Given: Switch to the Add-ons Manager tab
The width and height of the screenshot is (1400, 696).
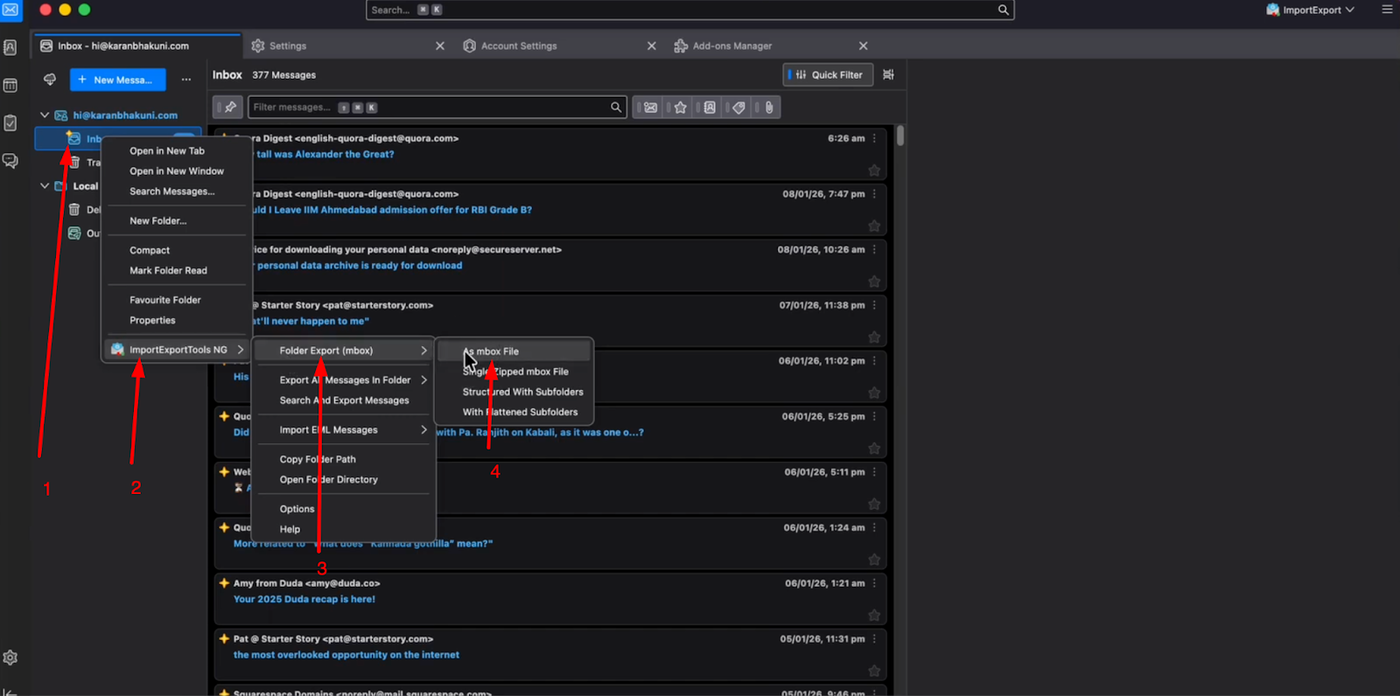Looking at the screenshot, I should pyautogui.click(x=732, y=46).
